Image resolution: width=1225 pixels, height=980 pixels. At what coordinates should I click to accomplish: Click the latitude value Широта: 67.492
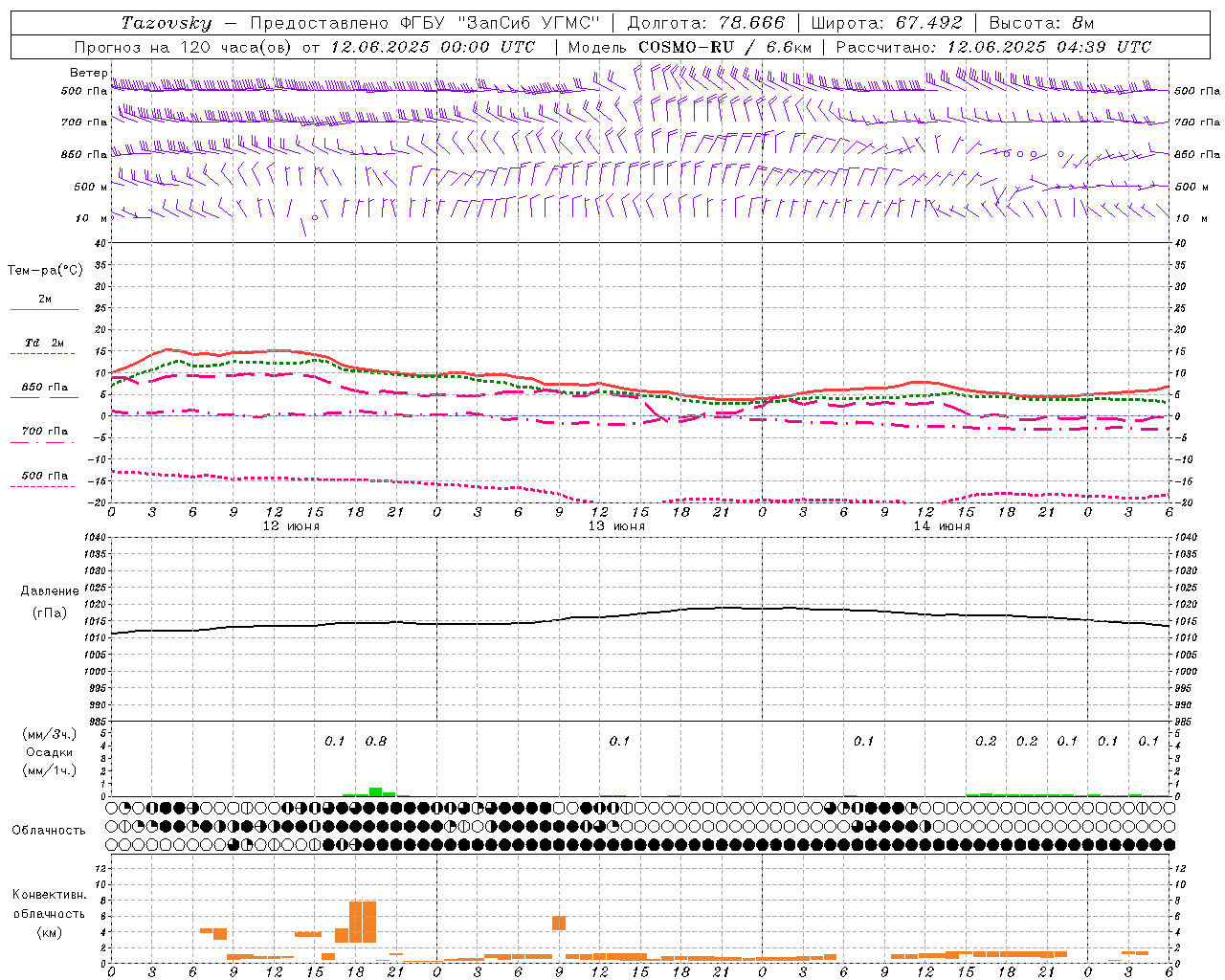(886, 23)
